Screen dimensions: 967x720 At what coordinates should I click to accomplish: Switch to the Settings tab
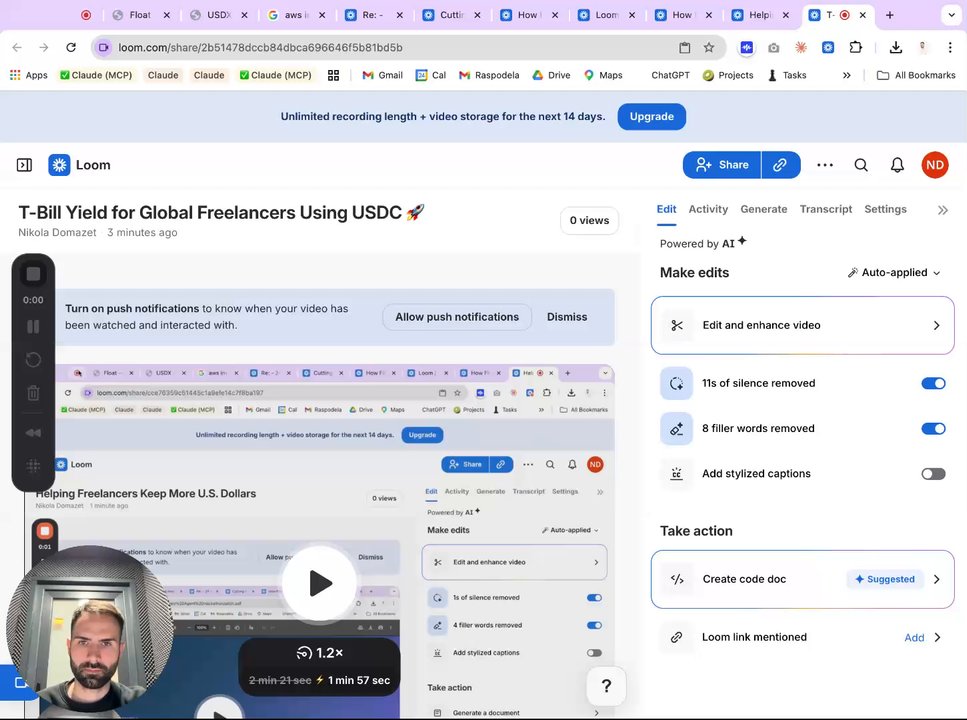point(885,209)
